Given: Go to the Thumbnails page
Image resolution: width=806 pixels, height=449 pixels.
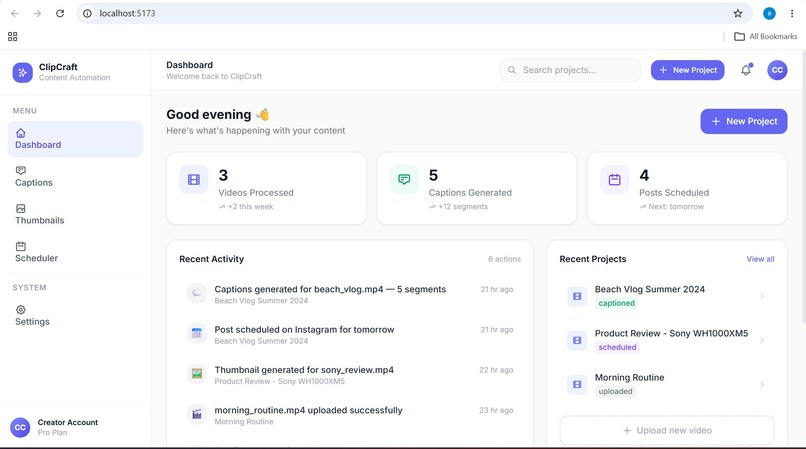Looking at the screenshot, I should [x=75, y=214].
